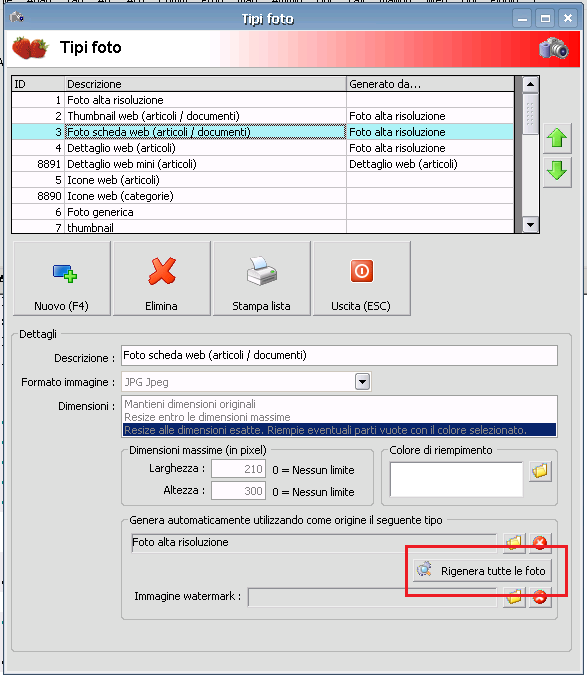Viewport: 587px width, 681px height.
Task: Move selected photo type down with green arrow
Action: pos(557,172)
